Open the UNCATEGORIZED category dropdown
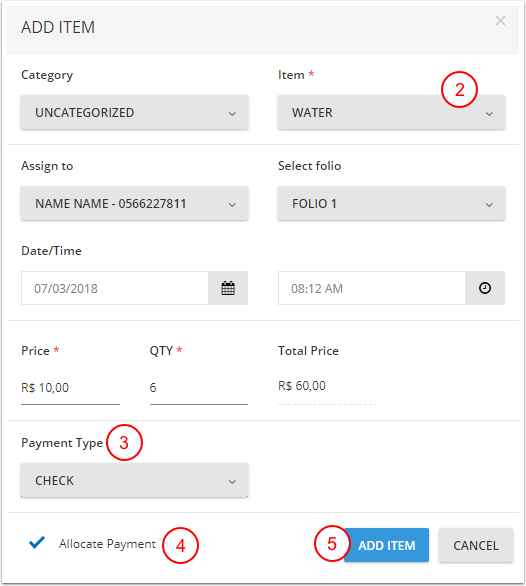Viewport: 526px width, 586px height. pos(134,112)
